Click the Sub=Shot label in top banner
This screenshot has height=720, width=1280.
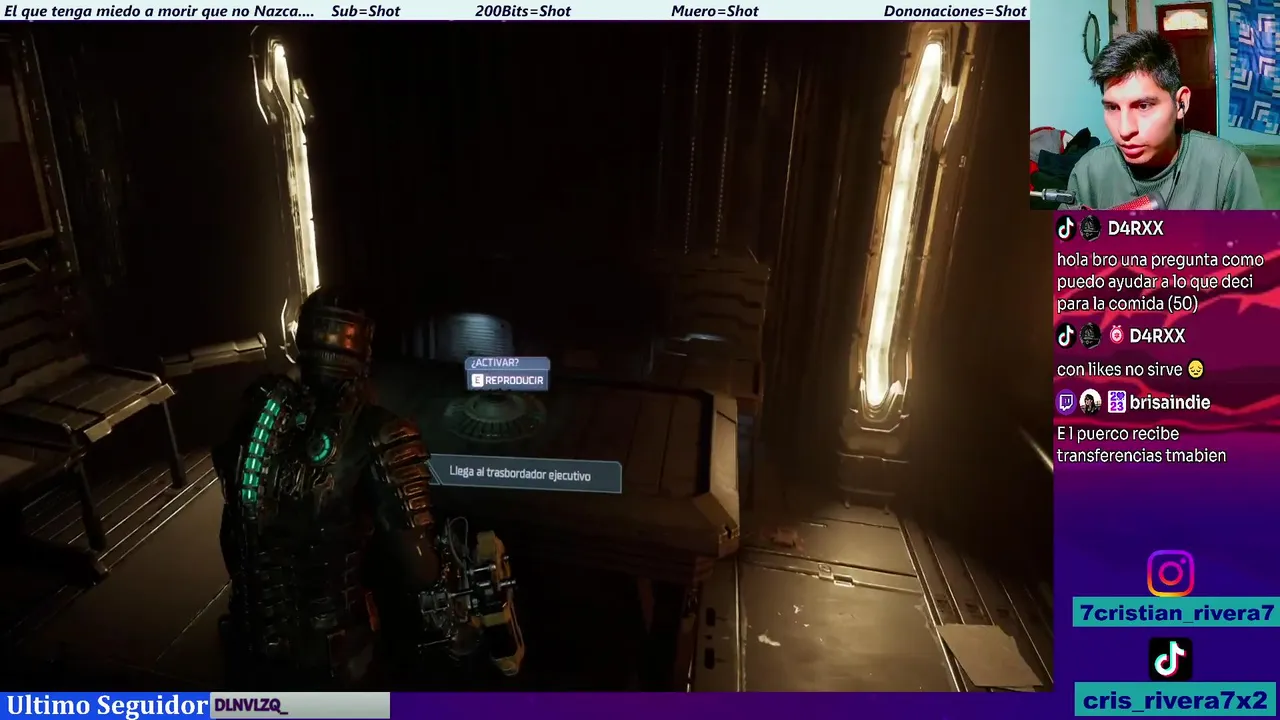pyautogui.click(x=365, y=11)
